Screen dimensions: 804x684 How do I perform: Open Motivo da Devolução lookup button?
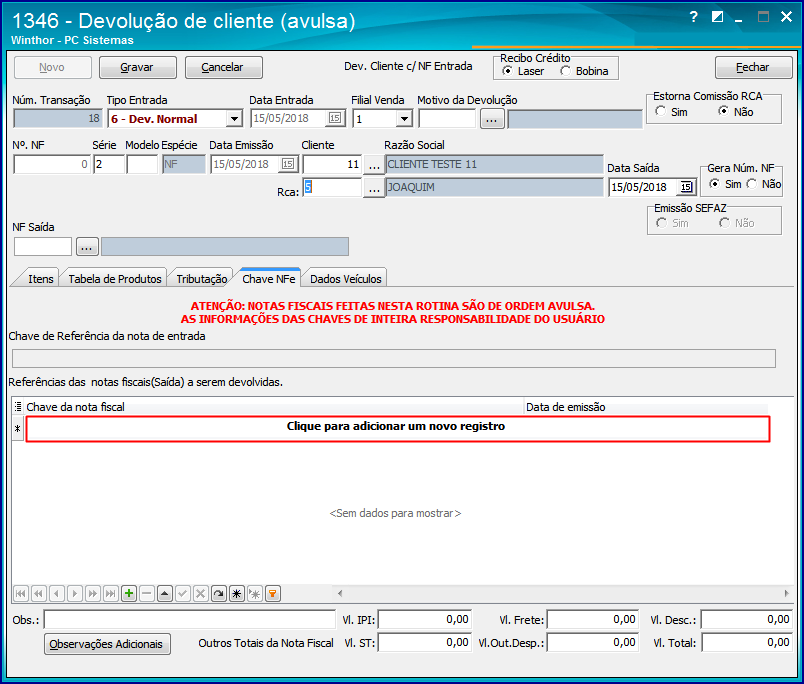pos(492,119)
